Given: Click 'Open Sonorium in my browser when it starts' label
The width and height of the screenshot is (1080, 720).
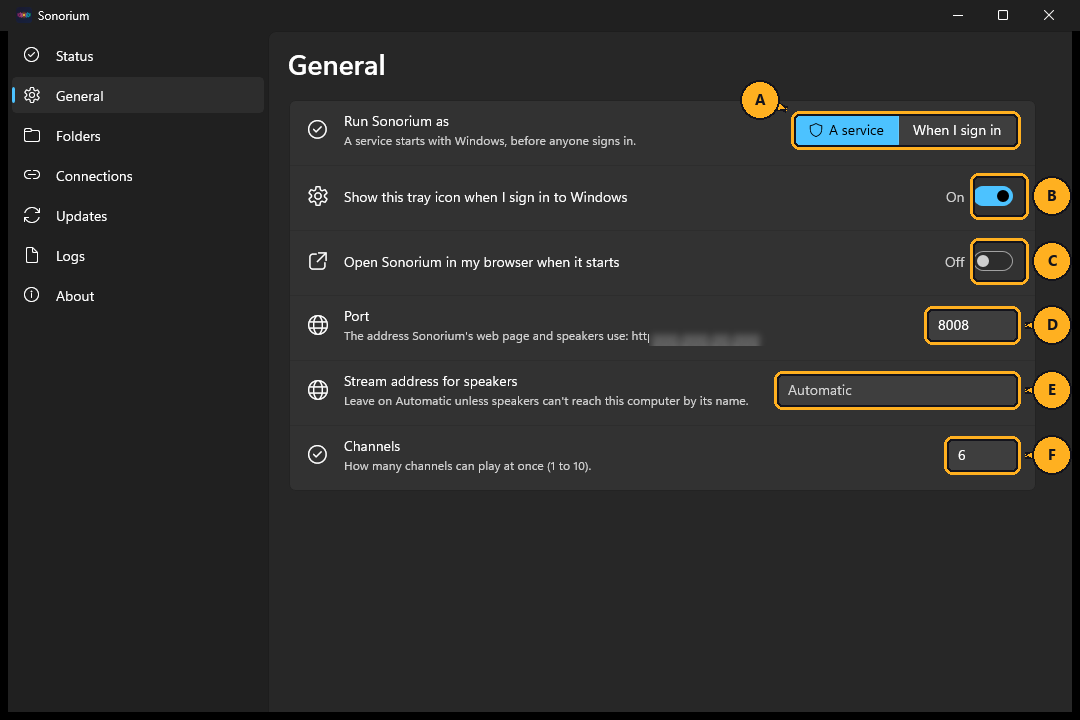Looking at the screenshot, I should tap(481, 262).
